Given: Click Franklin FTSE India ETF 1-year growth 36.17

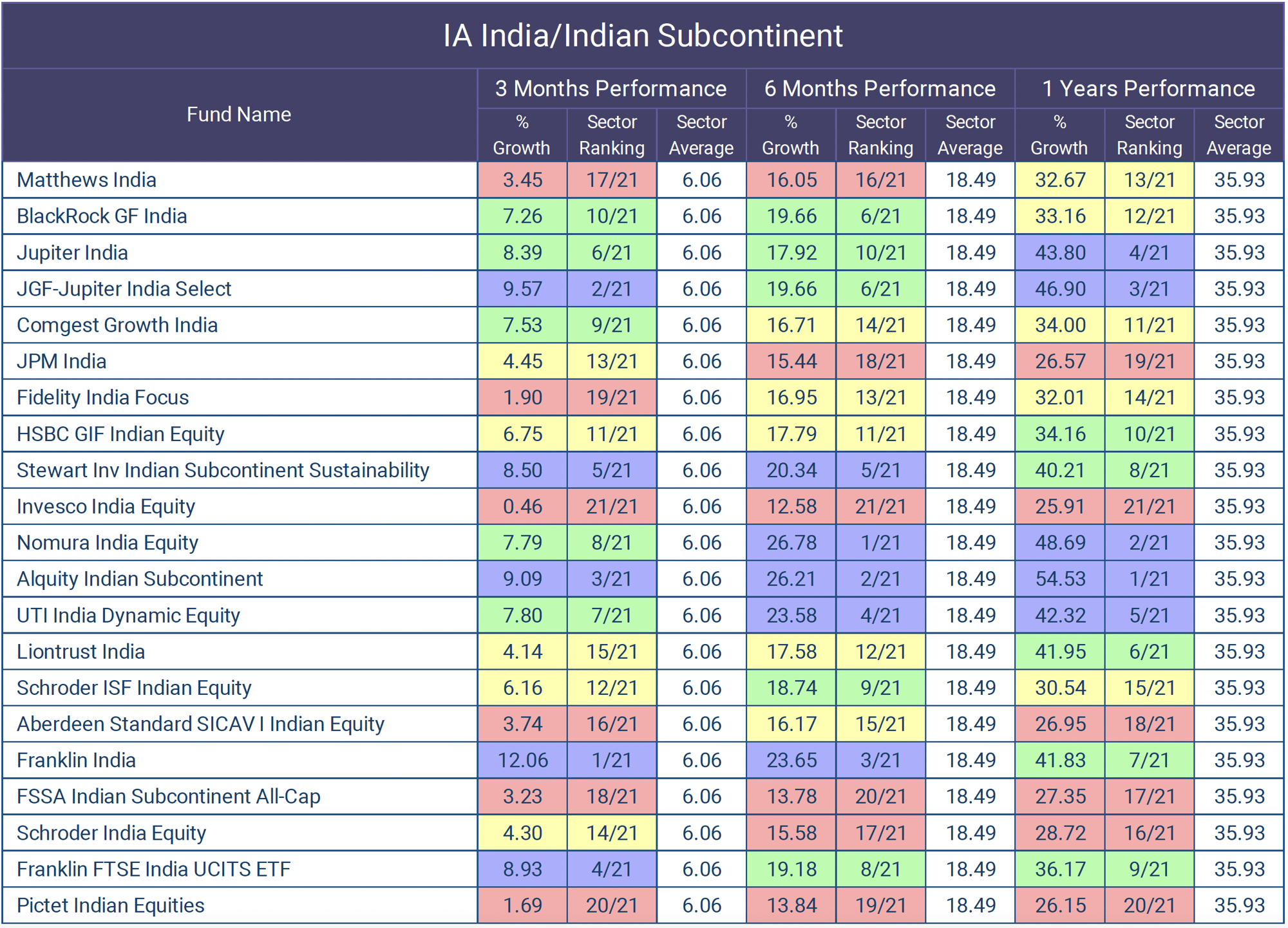Looking at the screenshot, I should coord(1060,869).
